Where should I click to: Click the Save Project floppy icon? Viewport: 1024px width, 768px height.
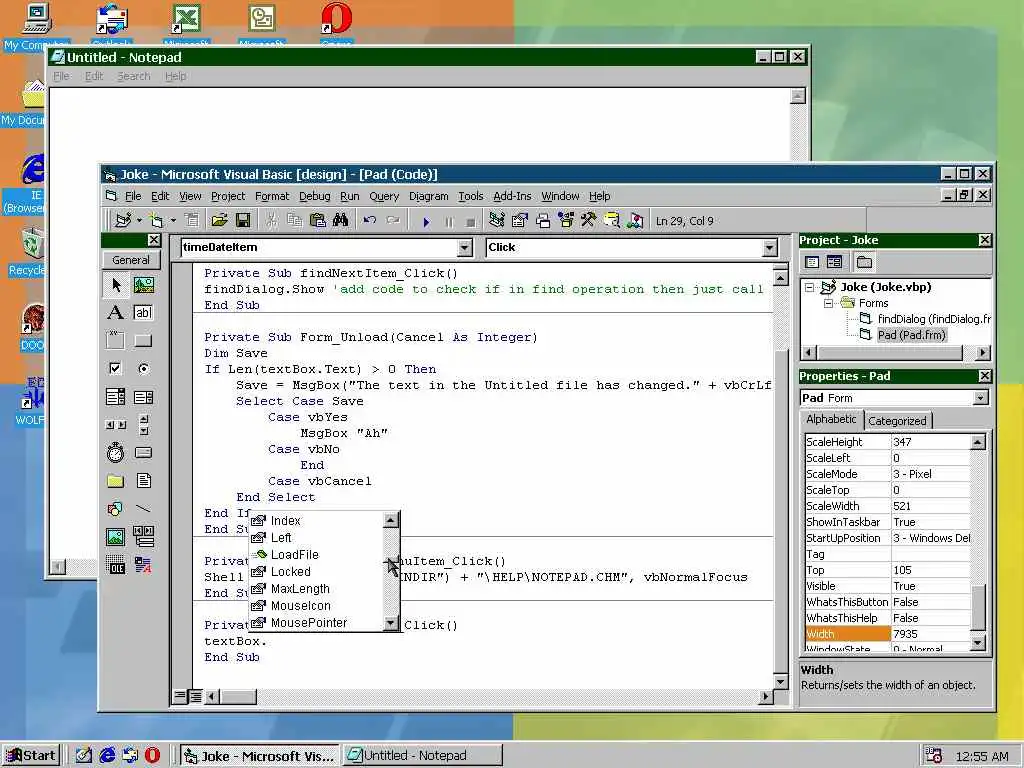coord(243,221)
